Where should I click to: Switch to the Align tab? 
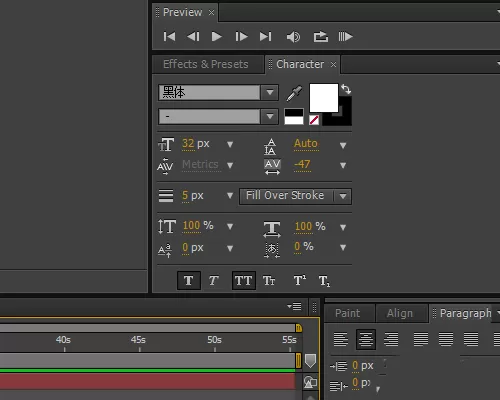coord(400,313)
